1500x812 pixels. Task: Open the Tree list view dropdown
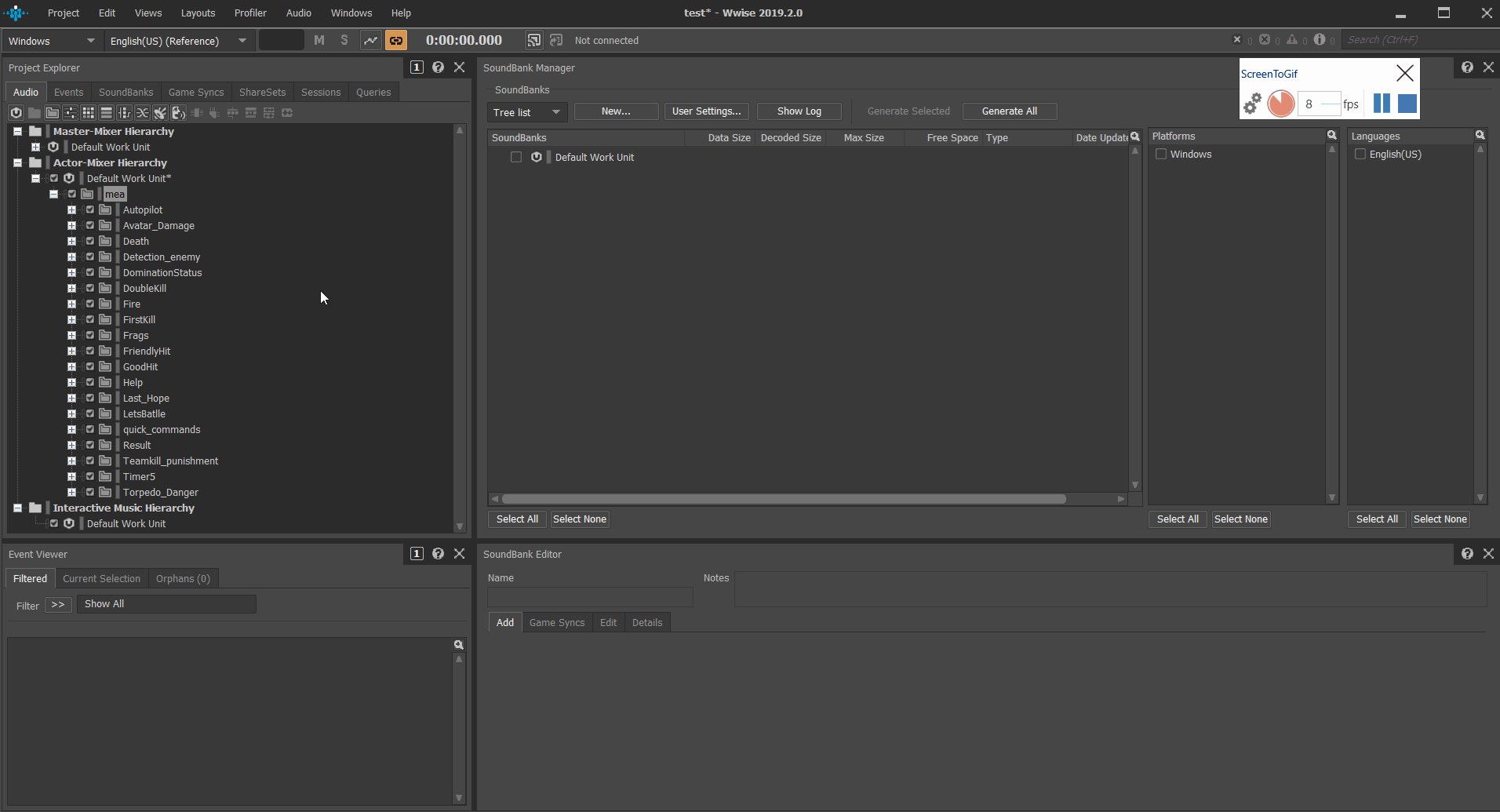(x=526, y=112)
